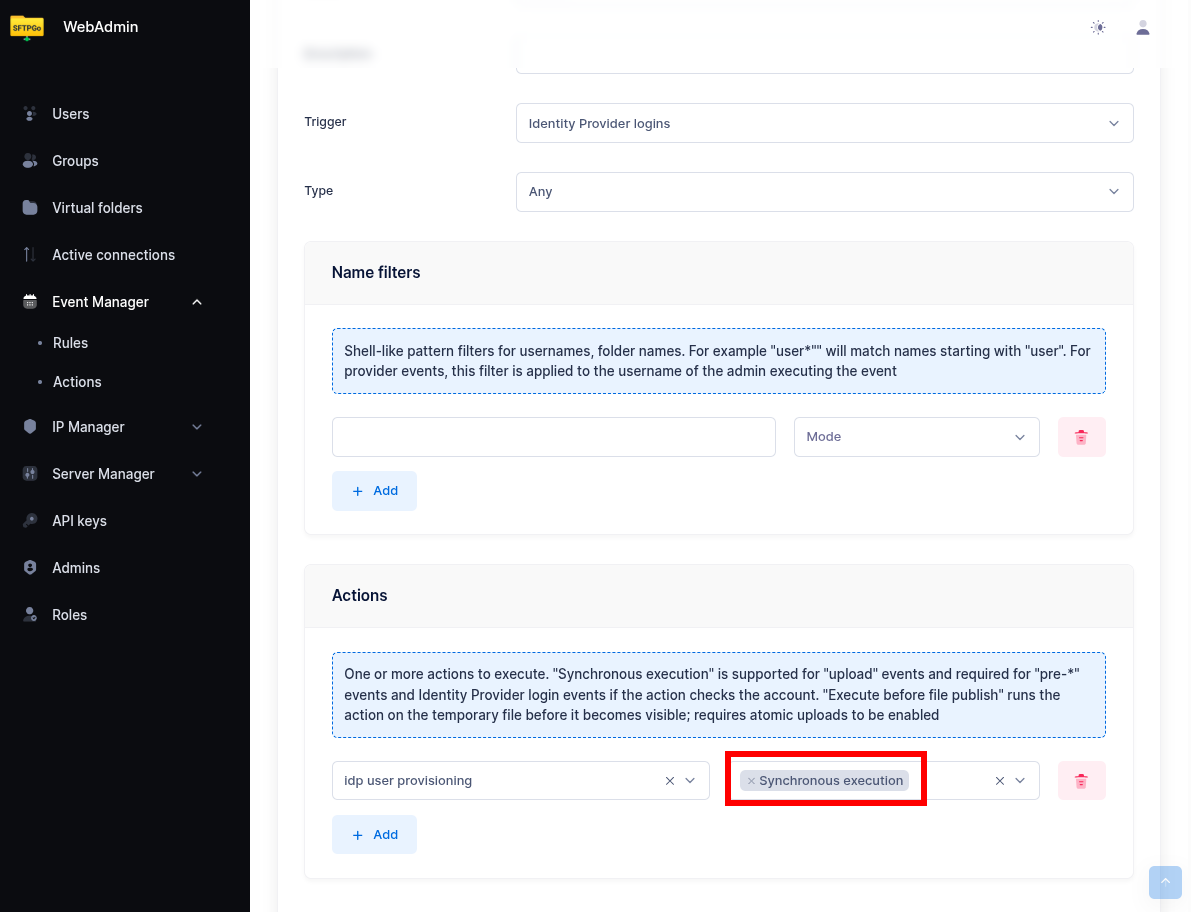Focus the name filter pattern field
The image size is (1191, 912).
click(553, 437)
